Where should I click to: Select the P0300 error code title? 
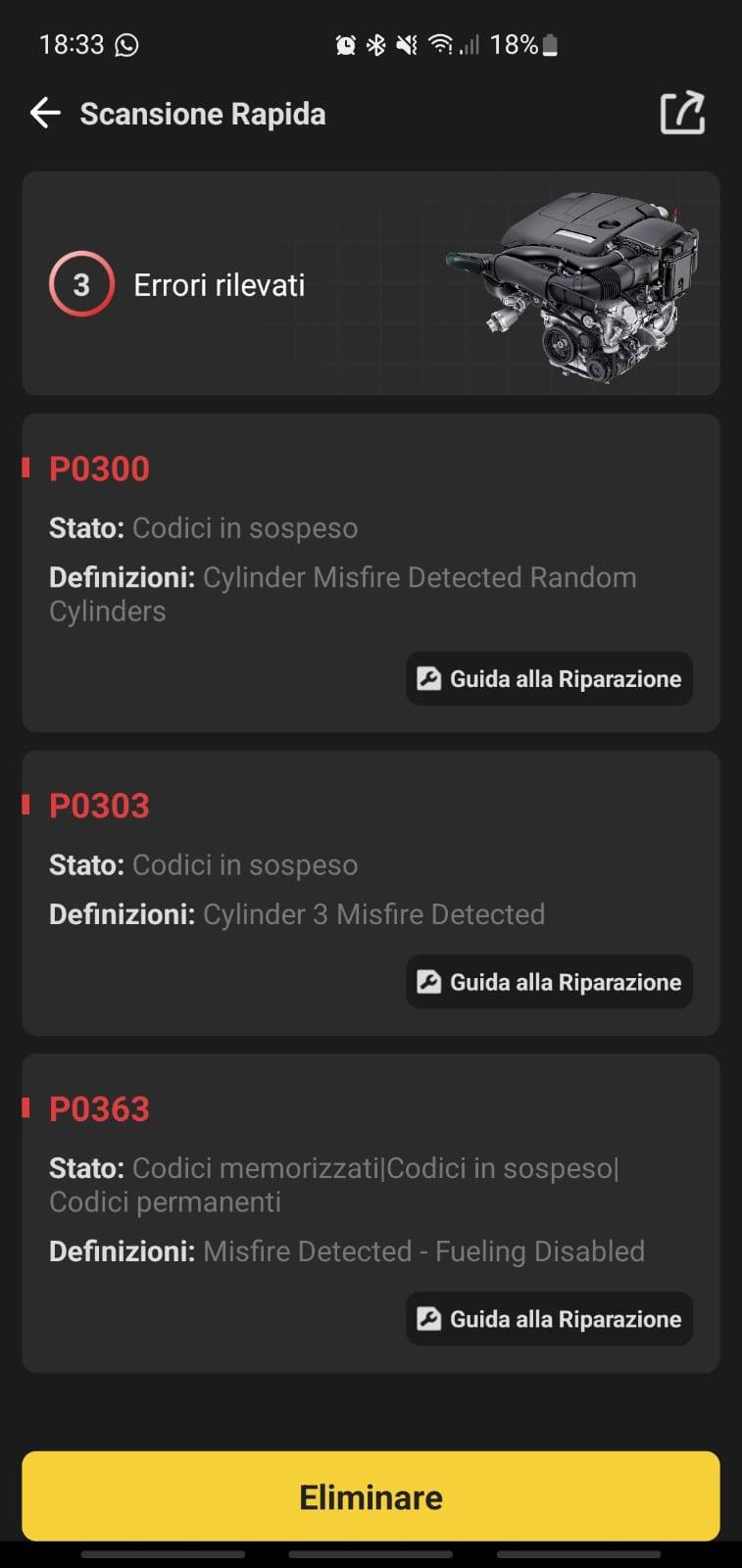coord(100,469)
